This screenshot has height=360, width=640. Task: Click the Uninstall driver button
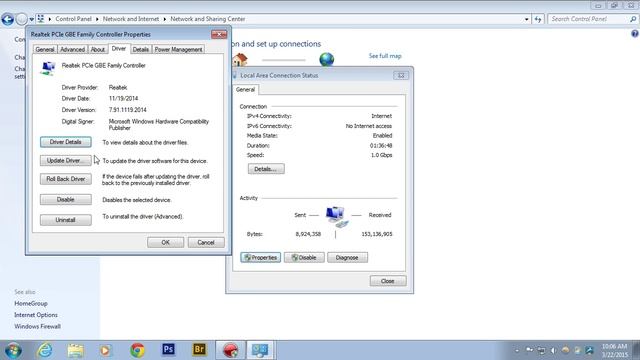pos(66,220)
